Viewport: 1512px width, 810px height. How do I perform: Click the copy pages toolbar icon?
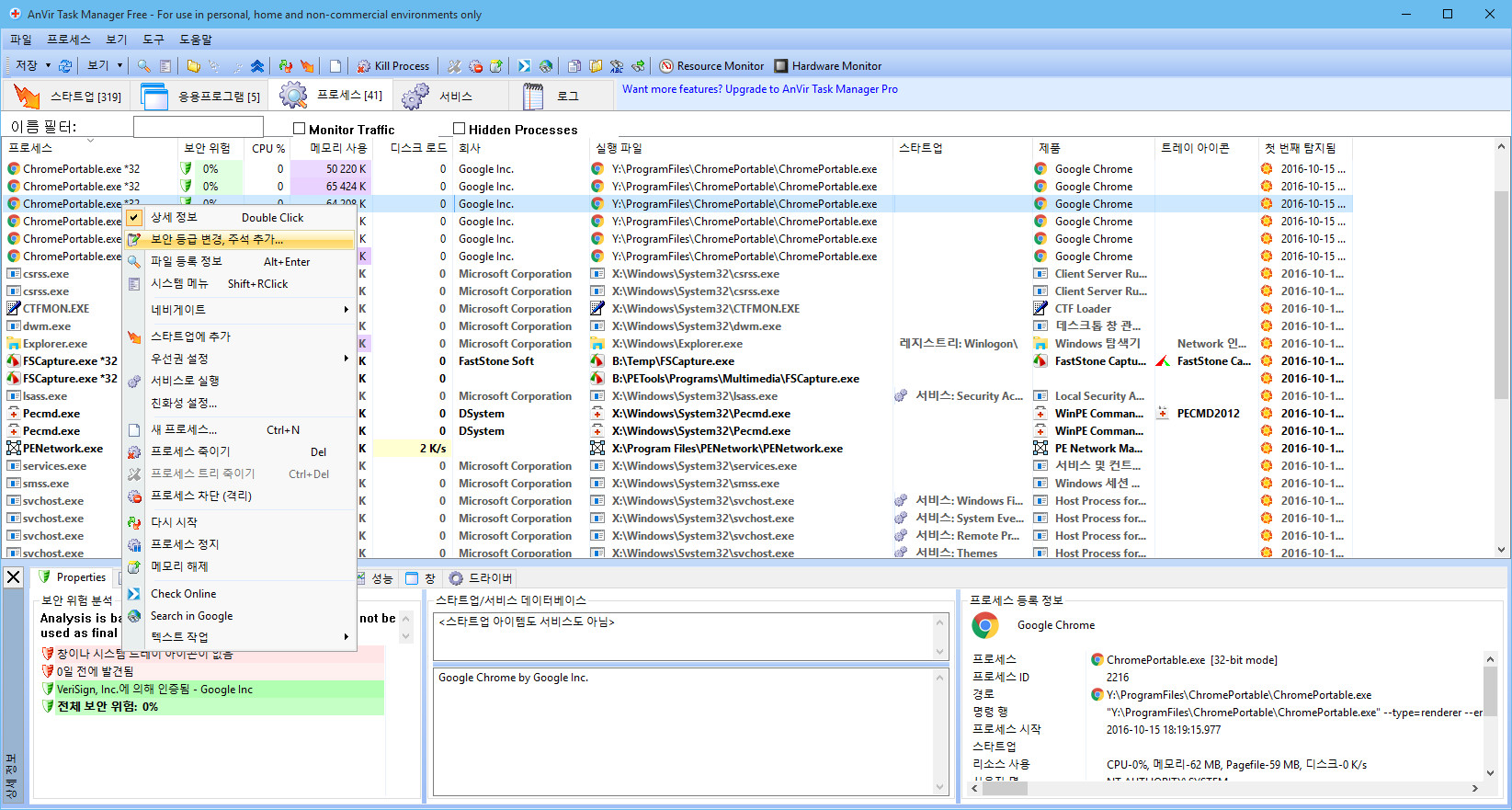(574, 66)
